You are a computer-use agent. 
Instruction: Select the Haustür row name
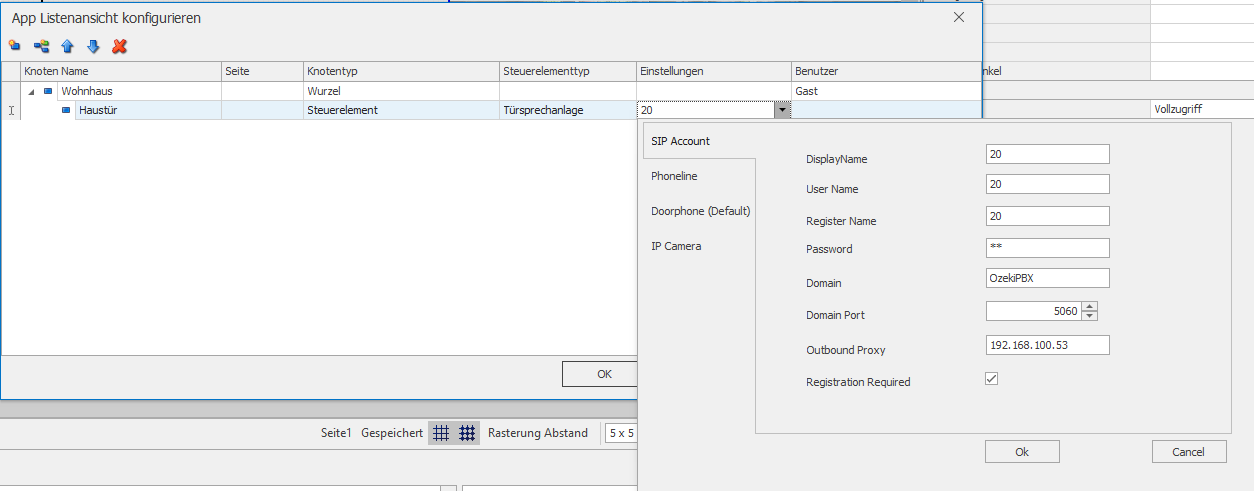click(98, 110)
